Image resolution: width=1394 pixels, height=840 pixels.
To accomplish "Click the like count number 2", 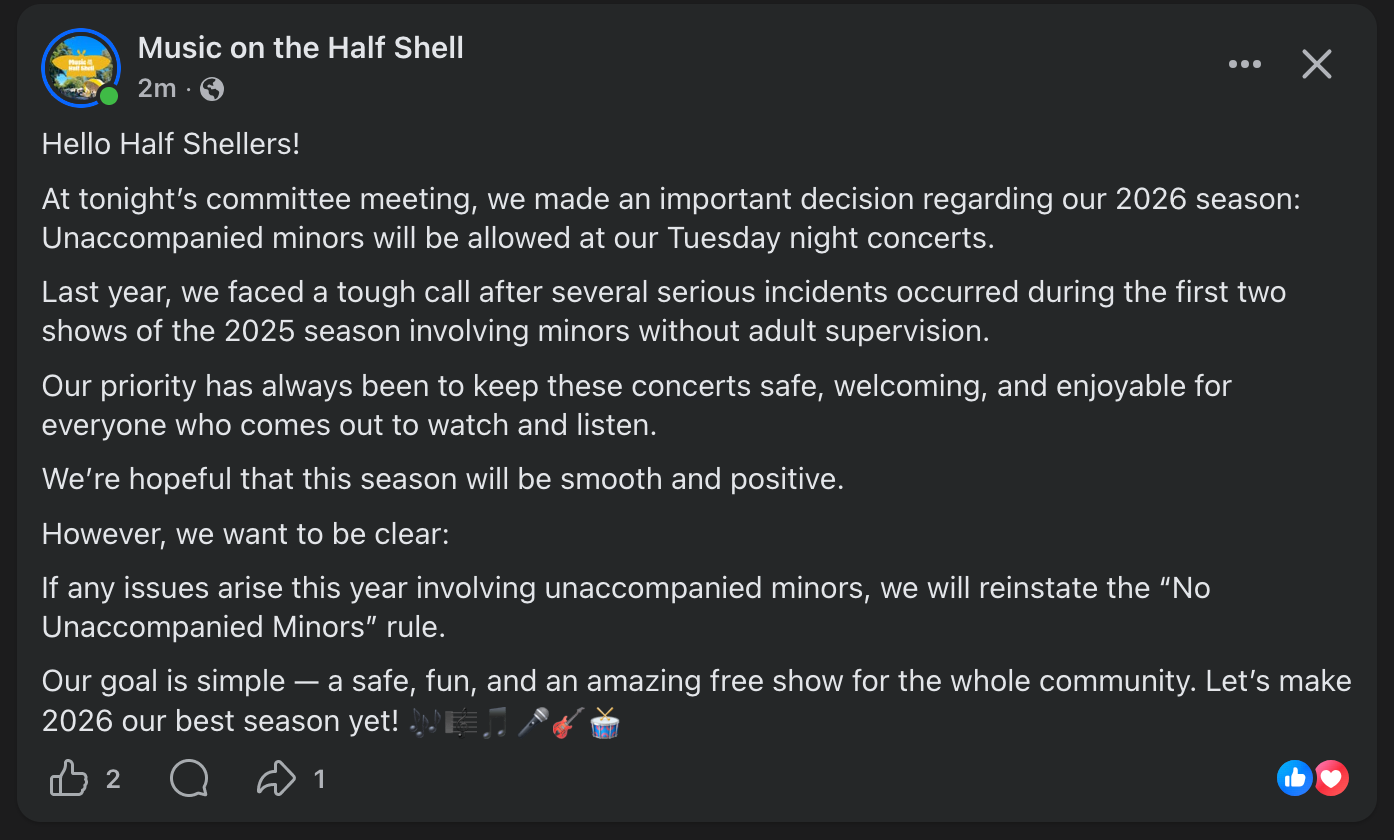I will [x=113, y=778].
